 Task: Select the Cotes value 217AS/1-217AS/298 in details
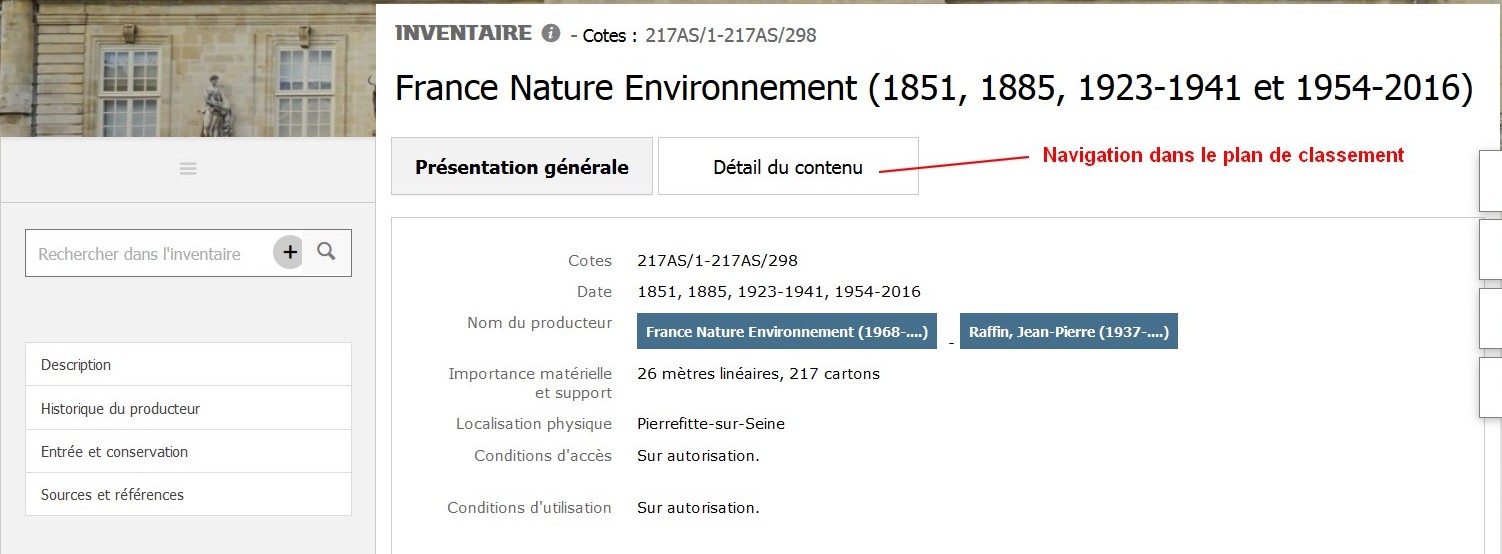click(x=717, y=261)
